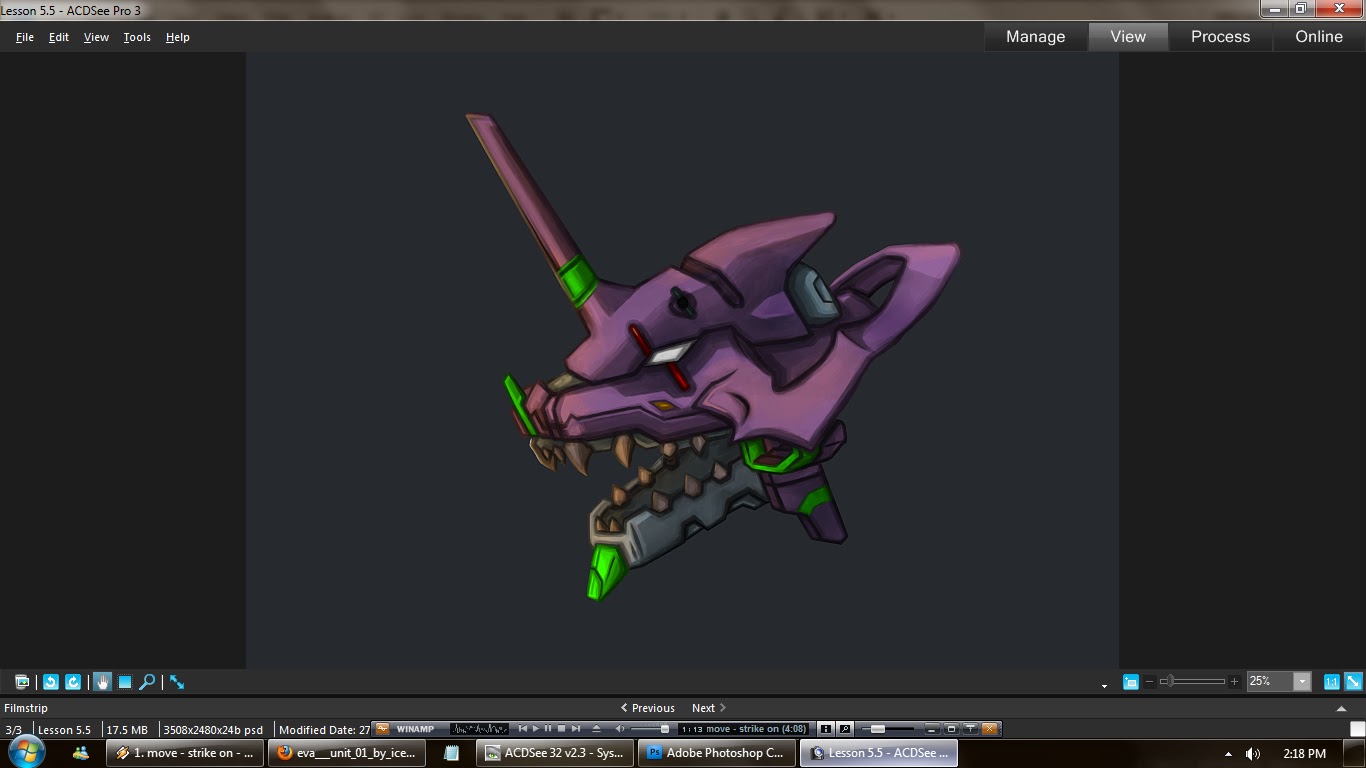Go to Previous image
1366x768 pixels.
click(647, 708)
